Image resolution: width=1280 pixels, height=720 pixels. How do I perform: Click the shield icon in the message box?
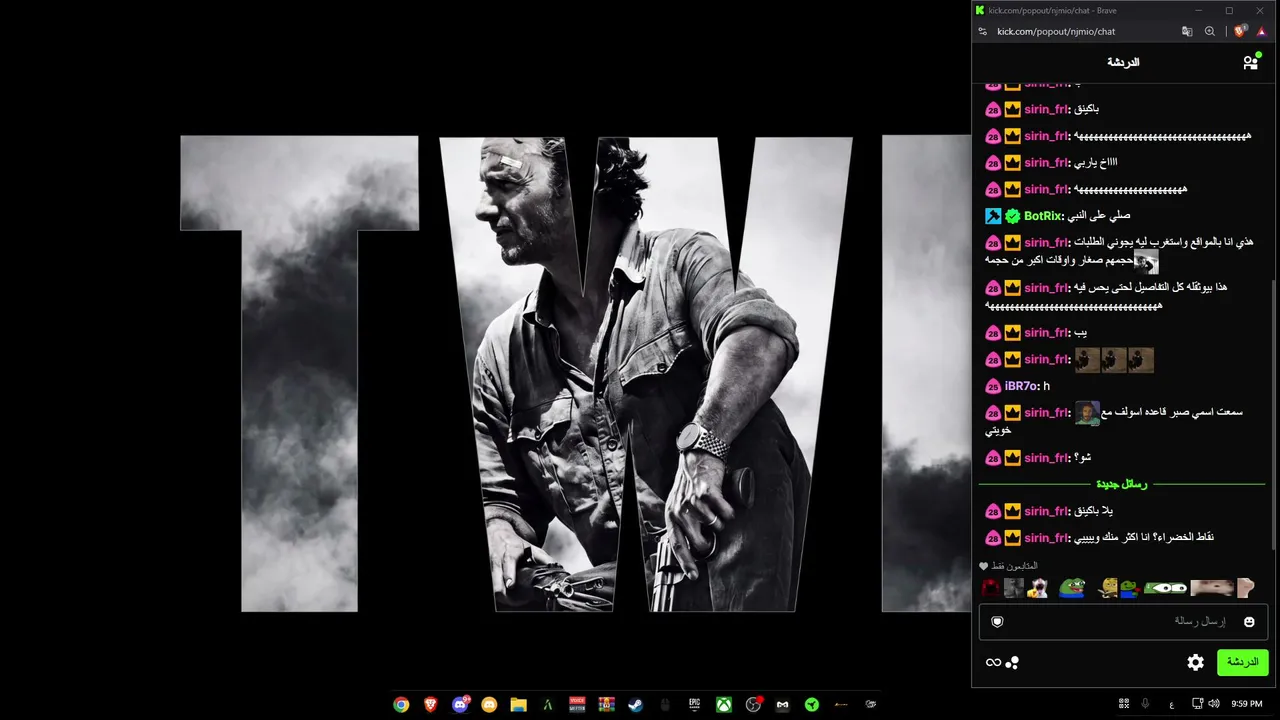[x=997, y=622]
